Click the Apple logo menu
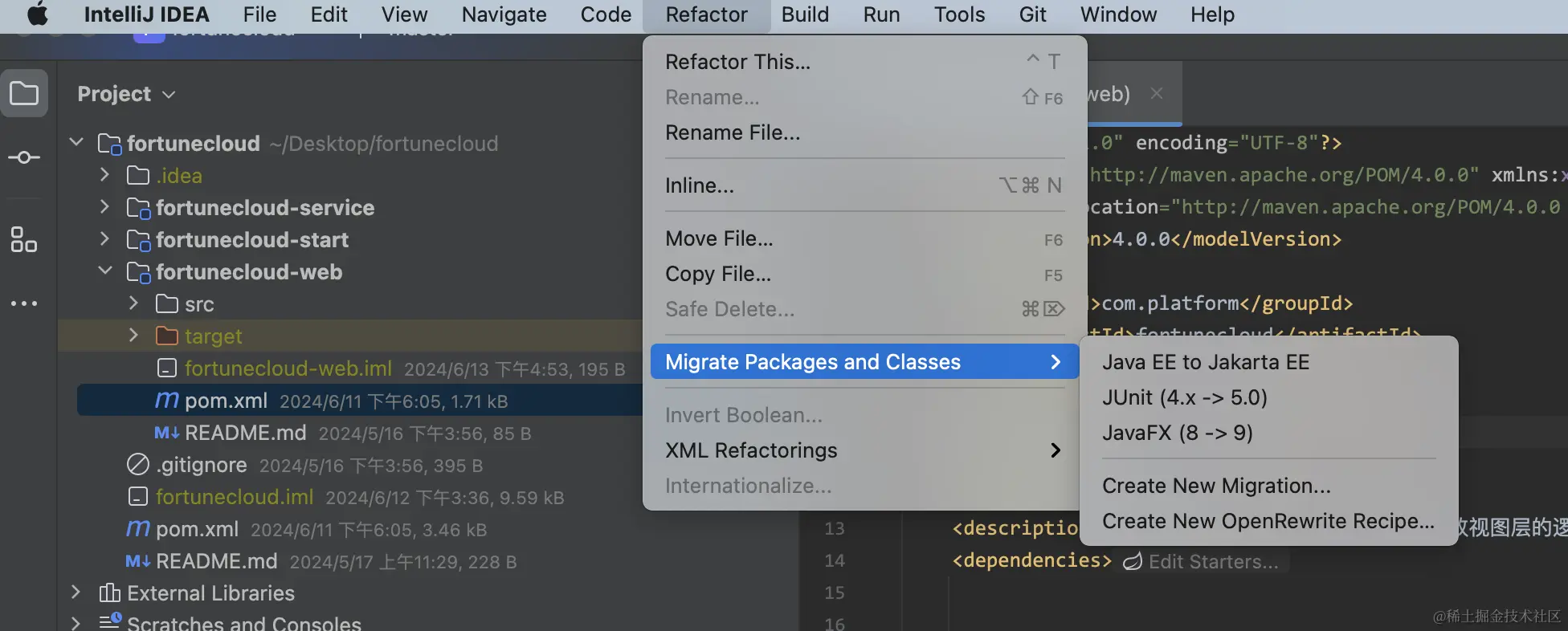Viewport: 1568px width, 631px height. [x=38, y=14]
